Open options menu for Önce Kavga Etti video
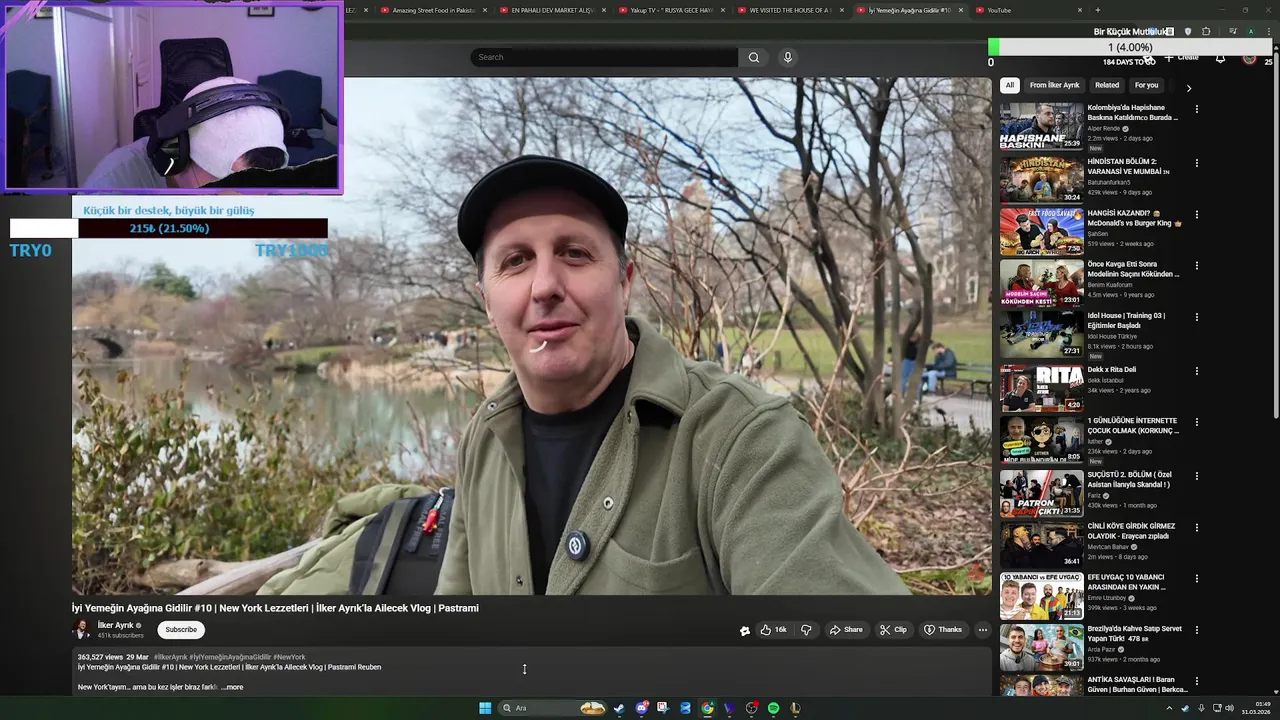This screenshot has width=1280, height=720. 1196,266
